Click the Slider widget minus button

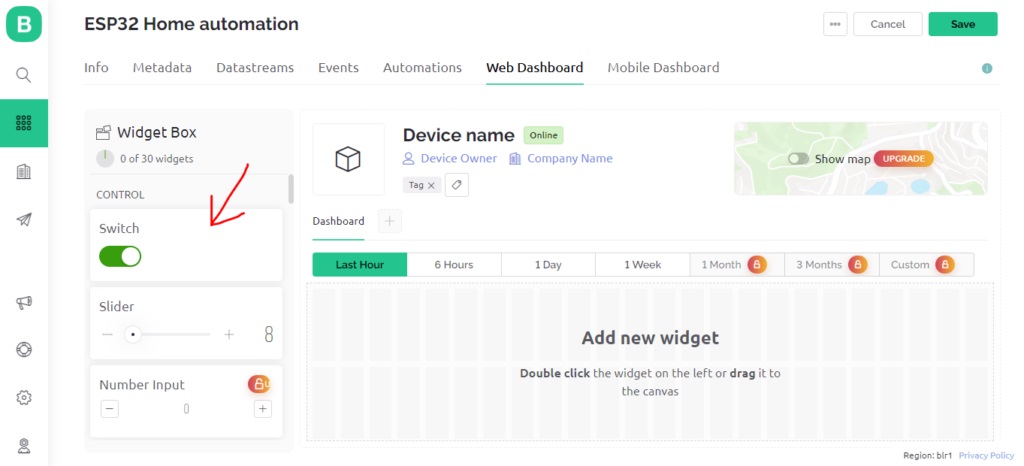click(x=108, y=334)
